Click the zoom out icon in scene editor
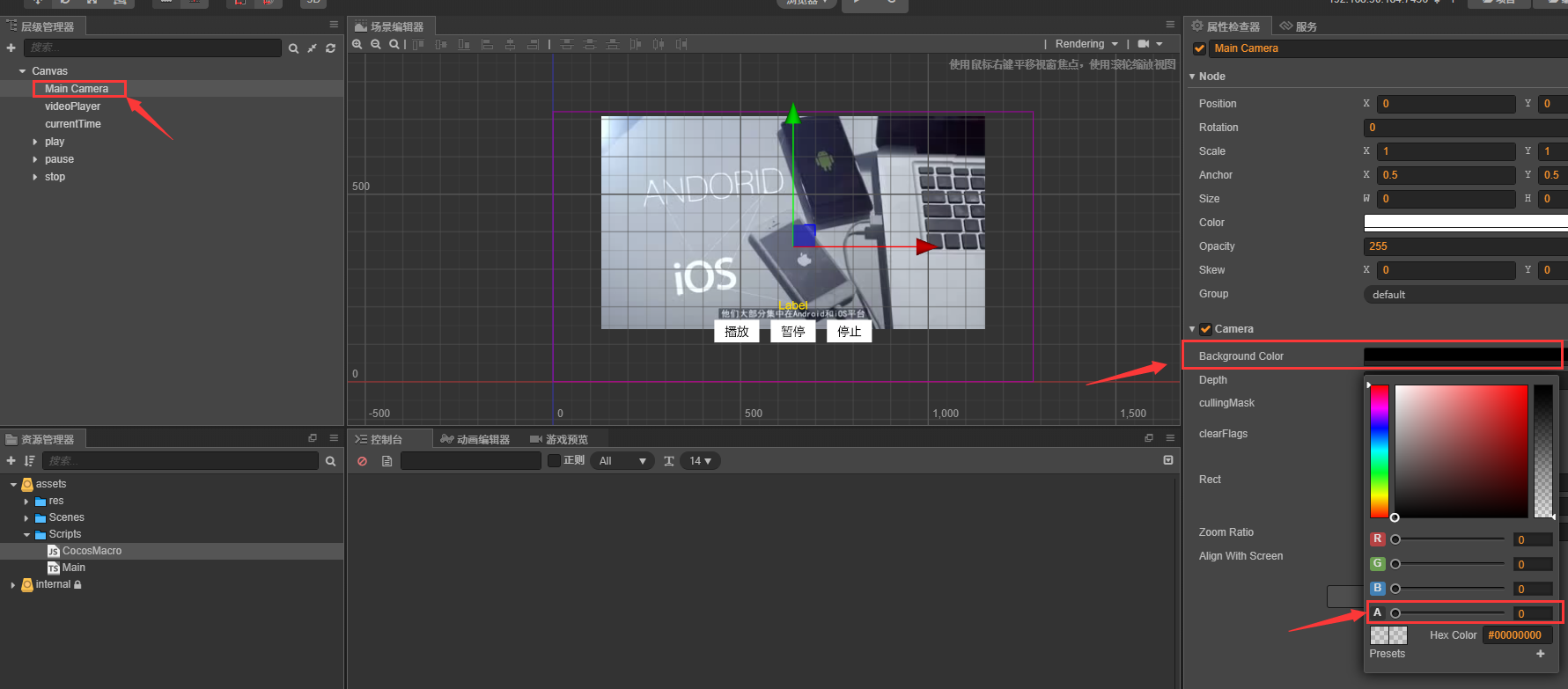 tap(376, 44)
